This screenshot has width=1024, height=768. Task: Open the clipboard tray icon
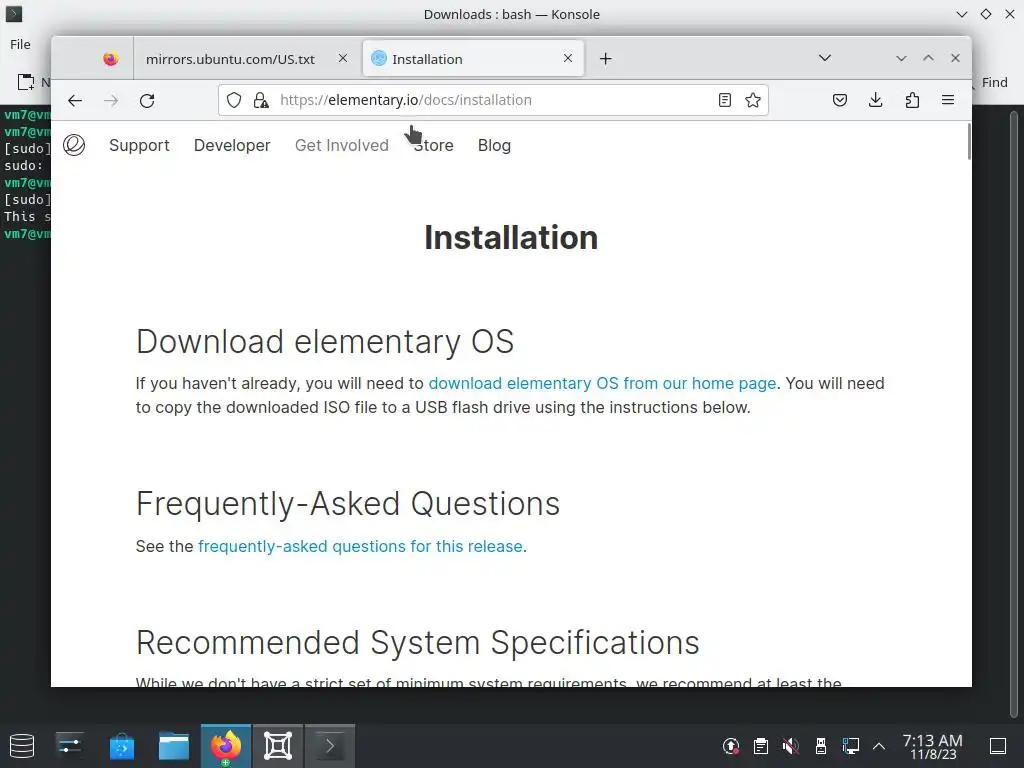pos(761,746)
